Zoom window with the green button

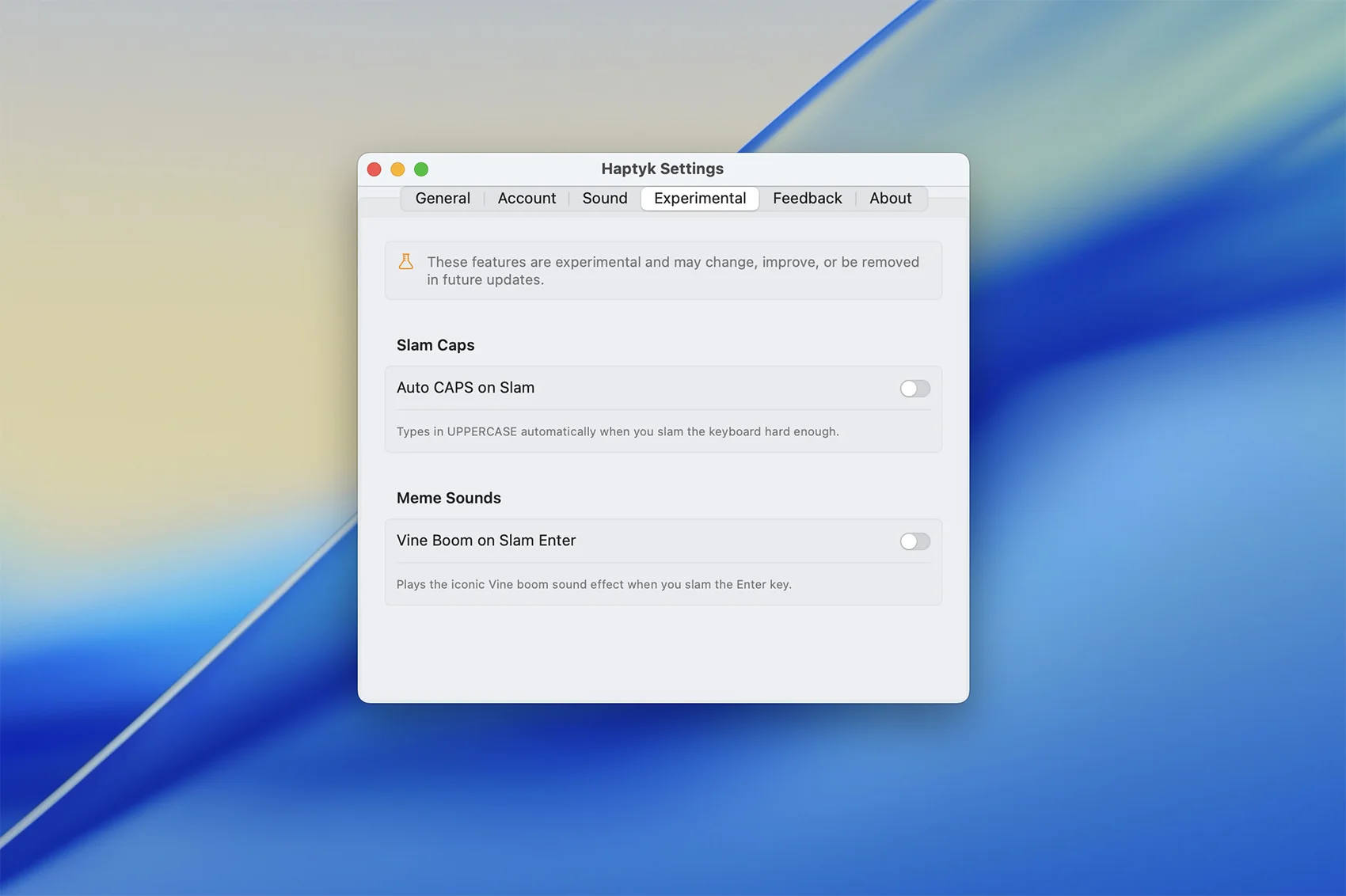[x=421, y=169]
